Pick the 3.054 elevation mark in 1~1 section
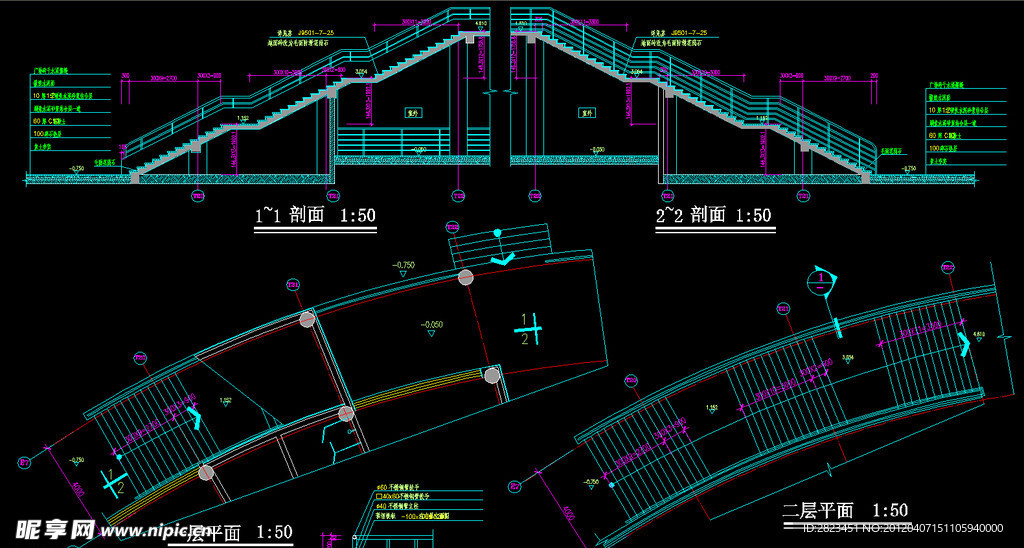The image size is (1024, 548). pos(360,71)
